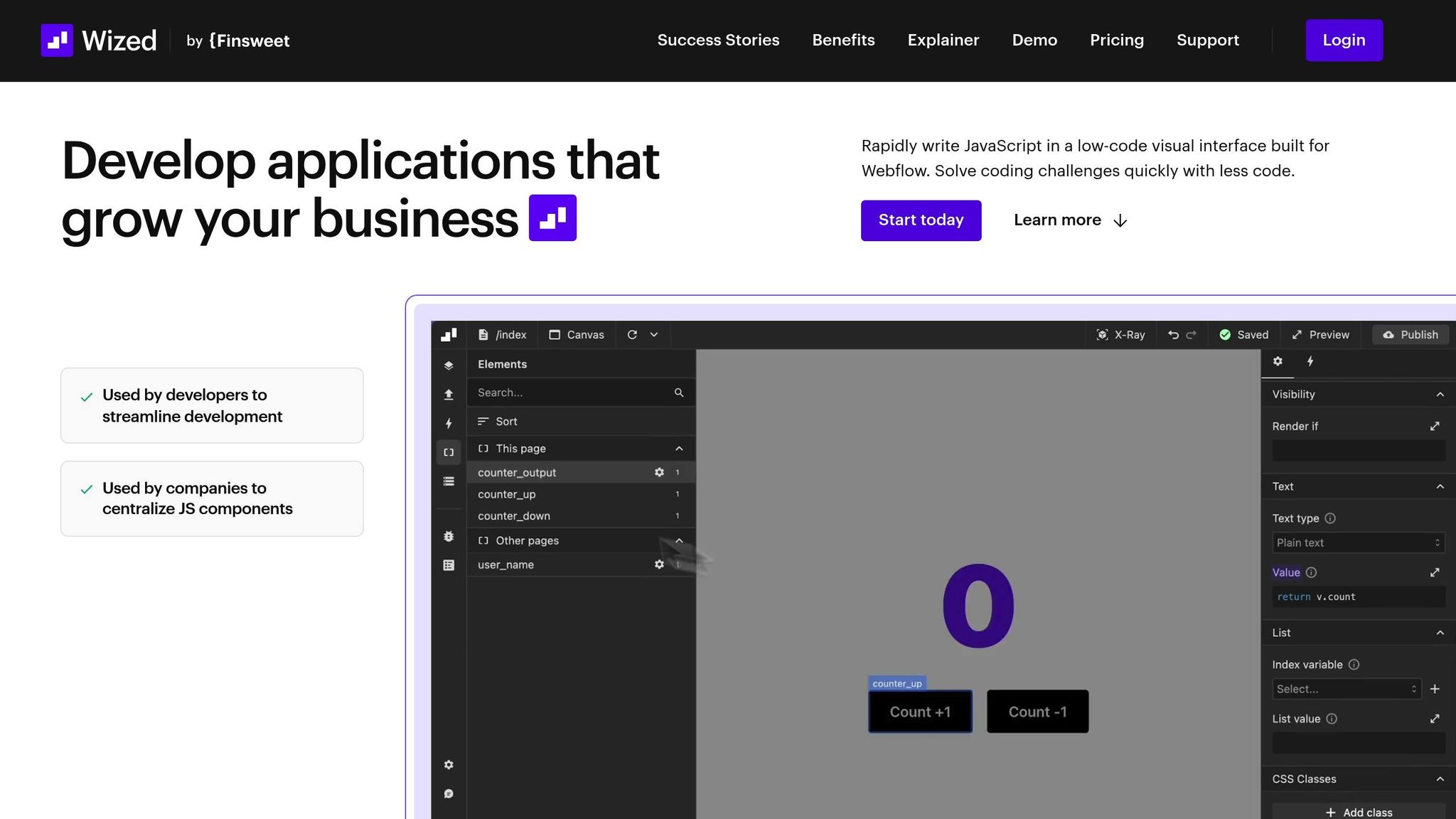
Task: Open the lightning bolt actions sidebar icon
Action: (x=449, y=424)
